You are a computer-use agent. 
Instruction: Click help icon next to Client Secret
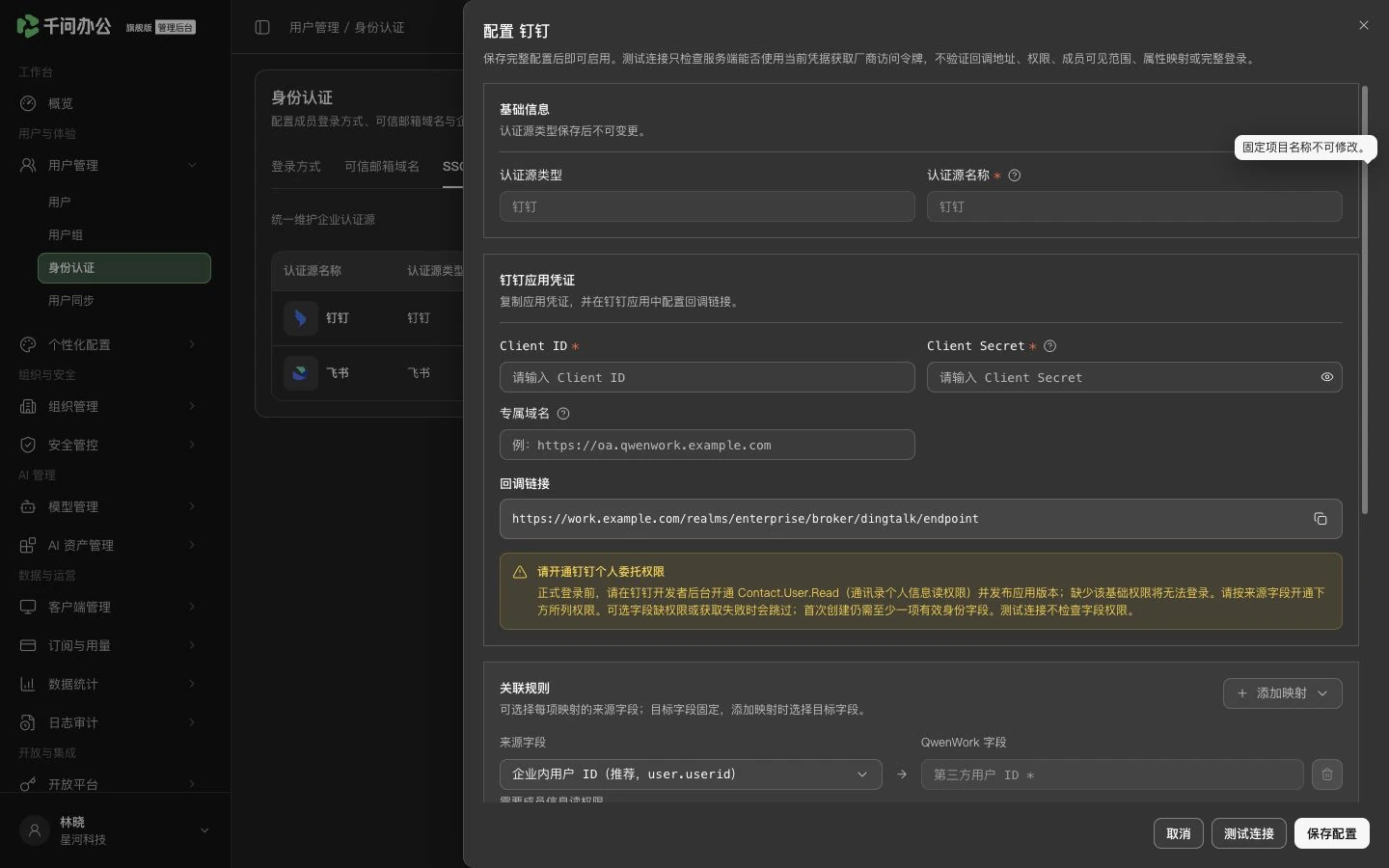click(1050, 346)
